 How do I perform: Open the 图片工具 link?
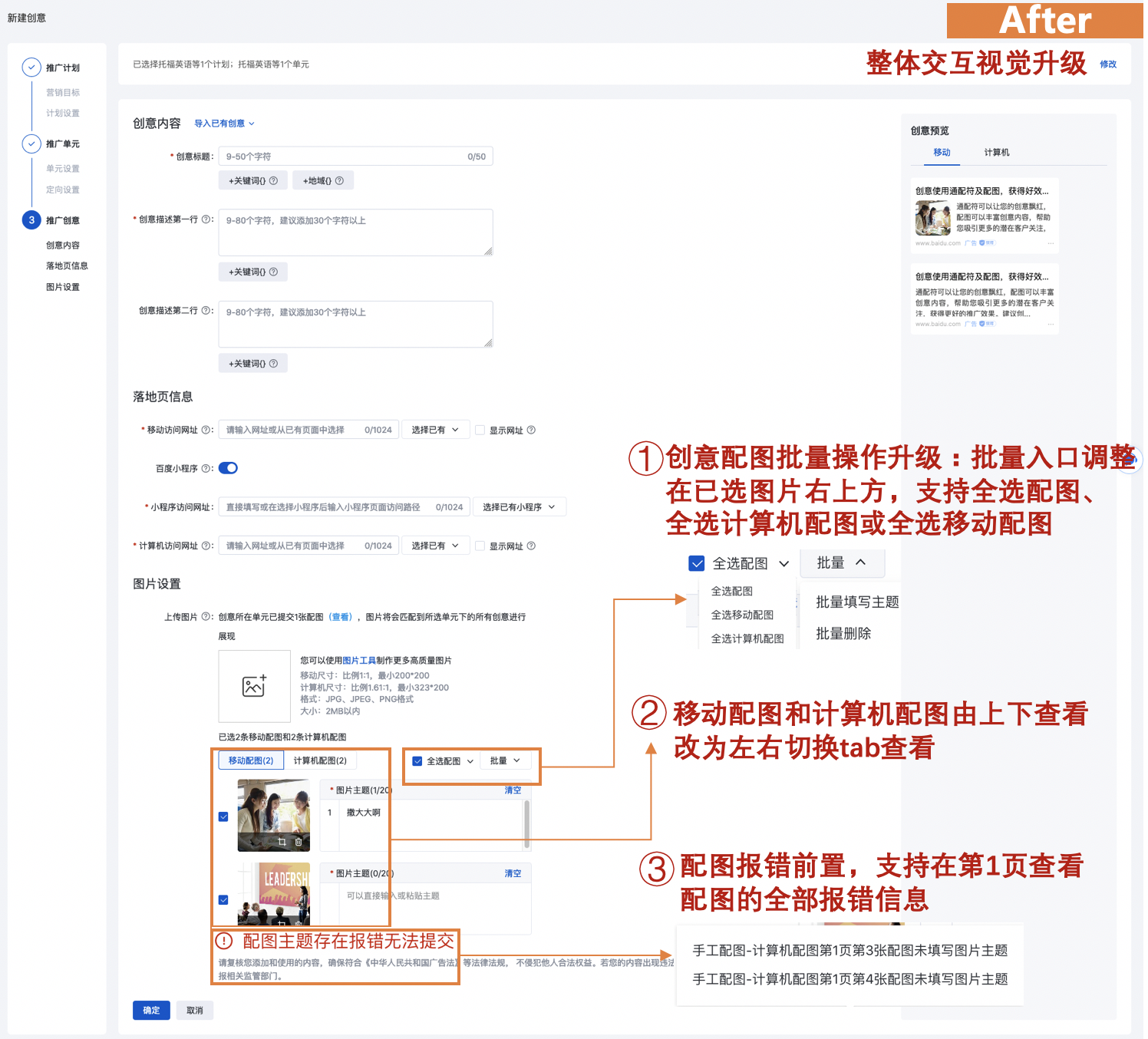tap(359, 661)
